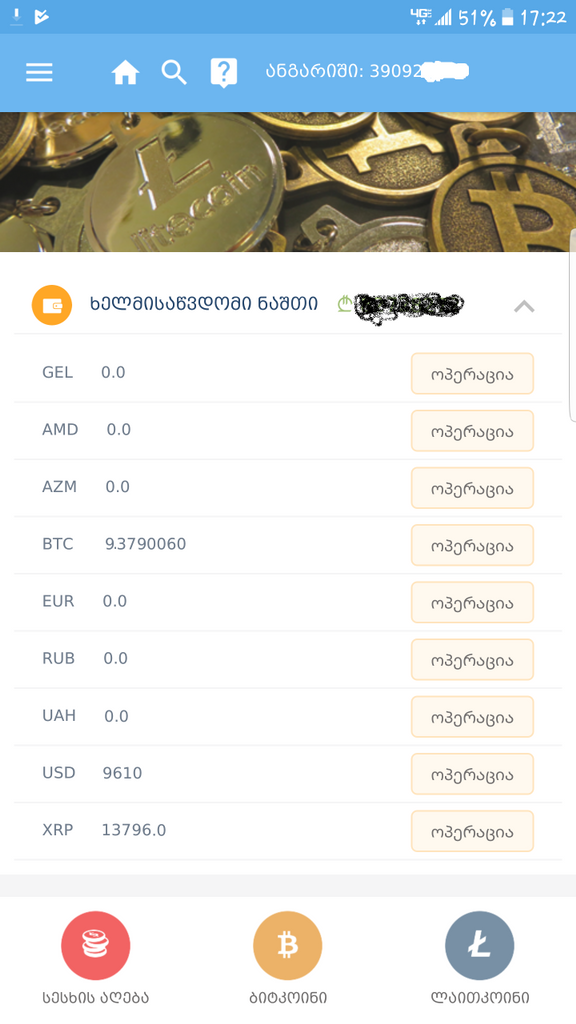This screenshot has width=576, height=1024.
Task: Open the hamburger navigation menu
Action: (x=39, y=72)
